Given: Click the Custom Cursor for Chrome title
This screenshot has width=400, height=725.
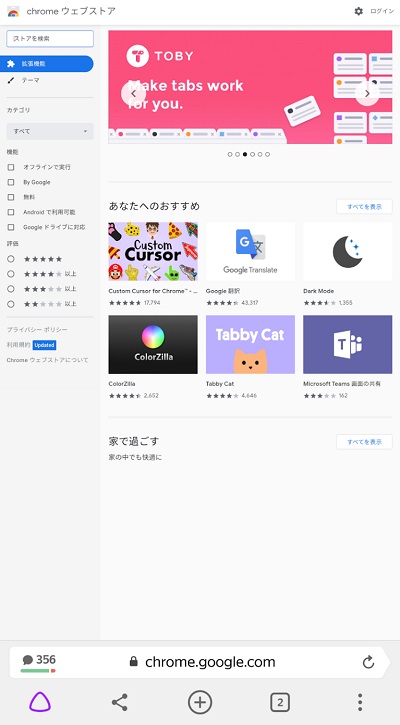Looking at the screenshot, I should [153, 291].
